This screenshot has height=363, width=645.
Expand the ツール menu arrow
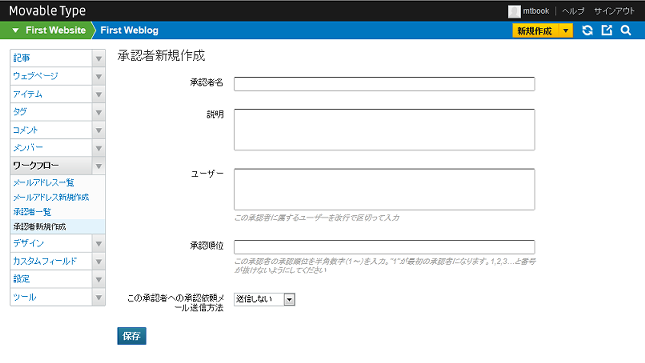tap(99, 297)
